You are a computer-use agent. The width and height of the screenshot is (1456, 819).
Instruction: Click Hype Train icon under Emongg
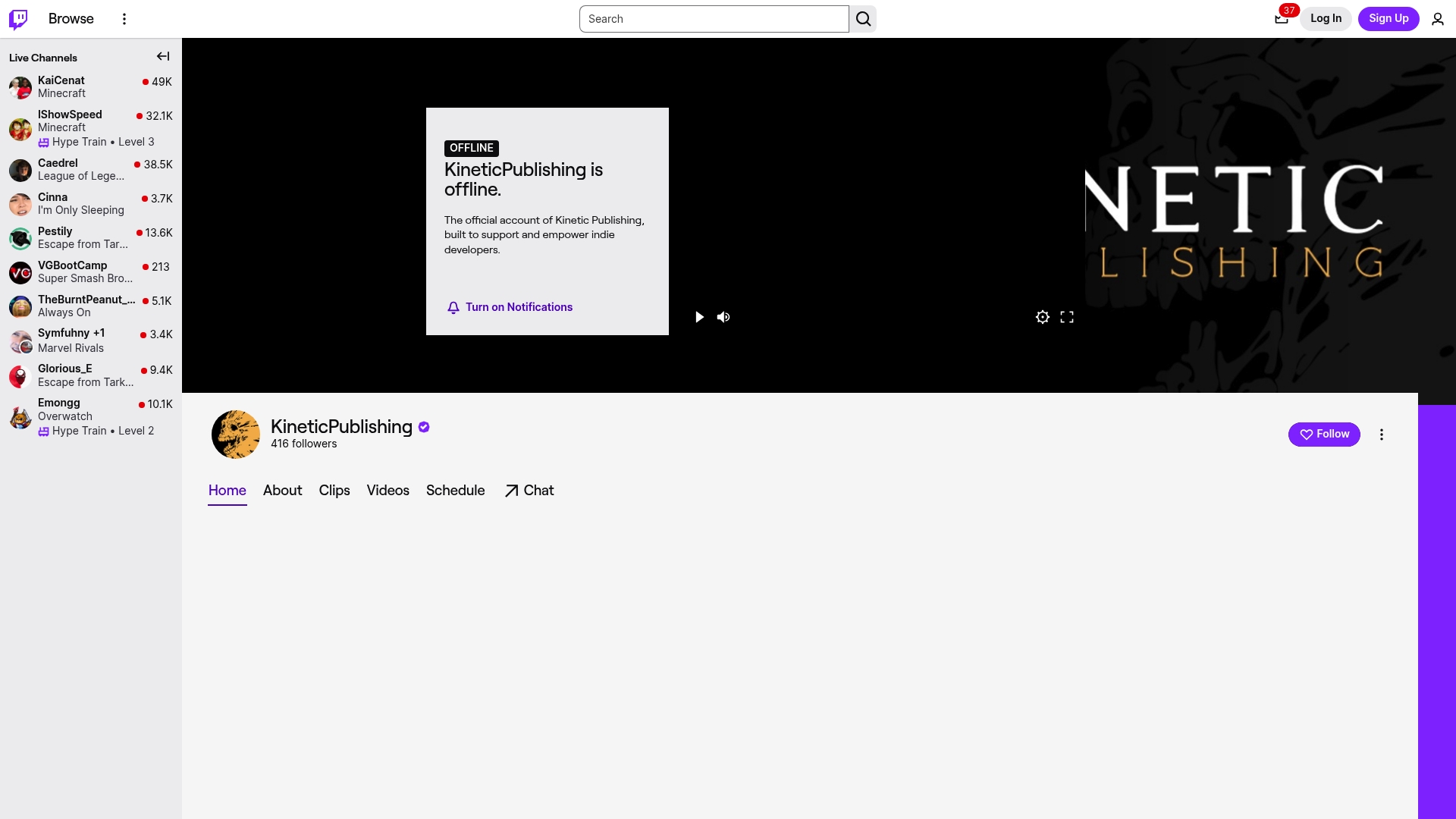click(x=44, y=431)
